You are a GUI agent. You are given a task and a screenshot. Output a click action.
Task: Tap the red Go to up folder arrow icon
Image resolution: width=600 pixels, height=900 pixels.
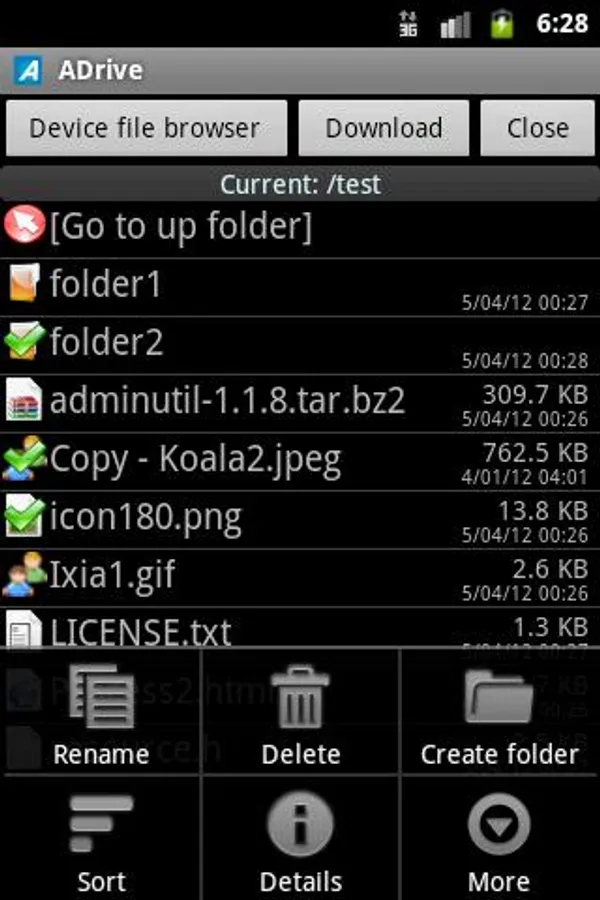tap(24, 225)
